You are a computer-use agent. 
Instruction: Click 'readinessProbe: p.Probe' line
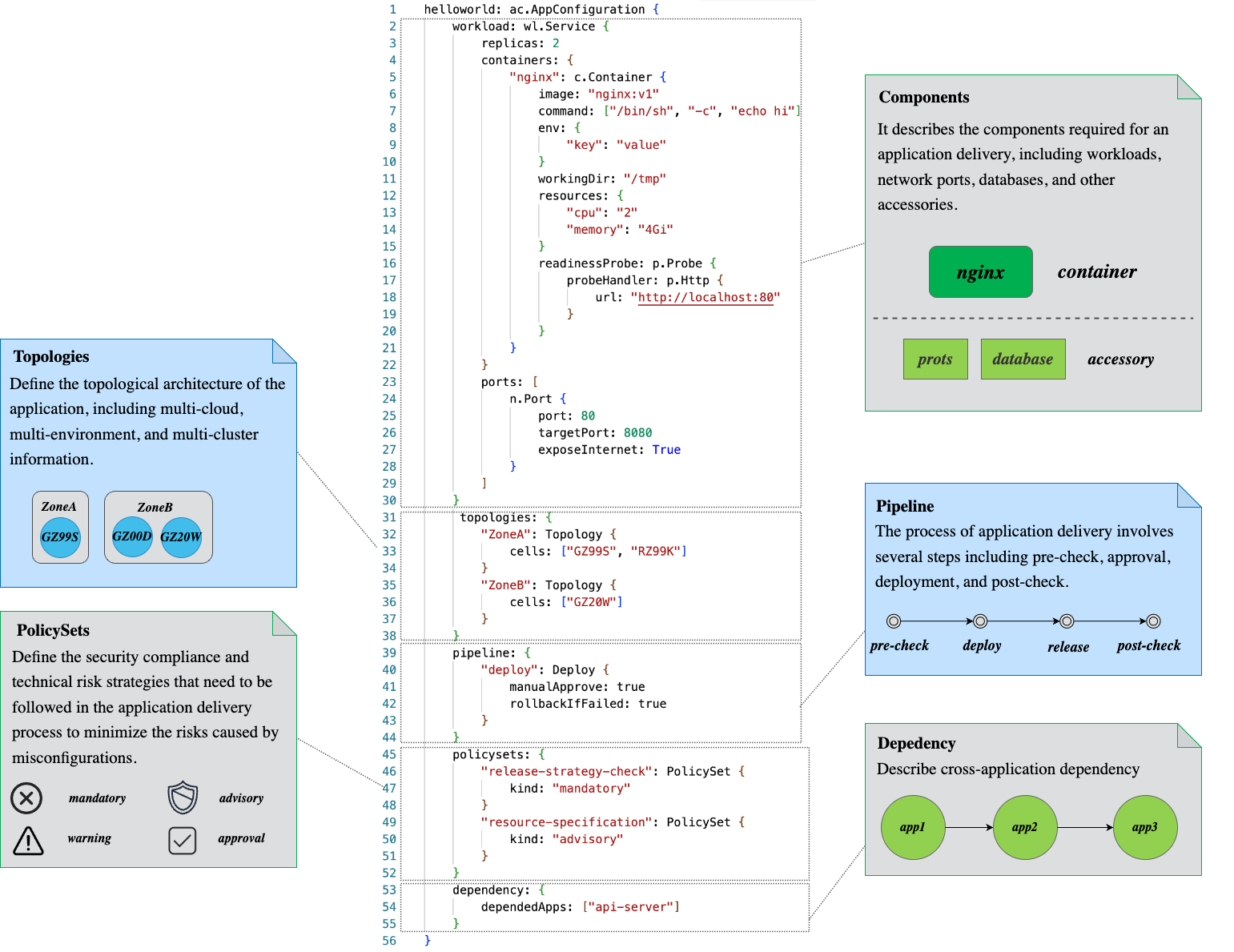click(x=627, y=263)
